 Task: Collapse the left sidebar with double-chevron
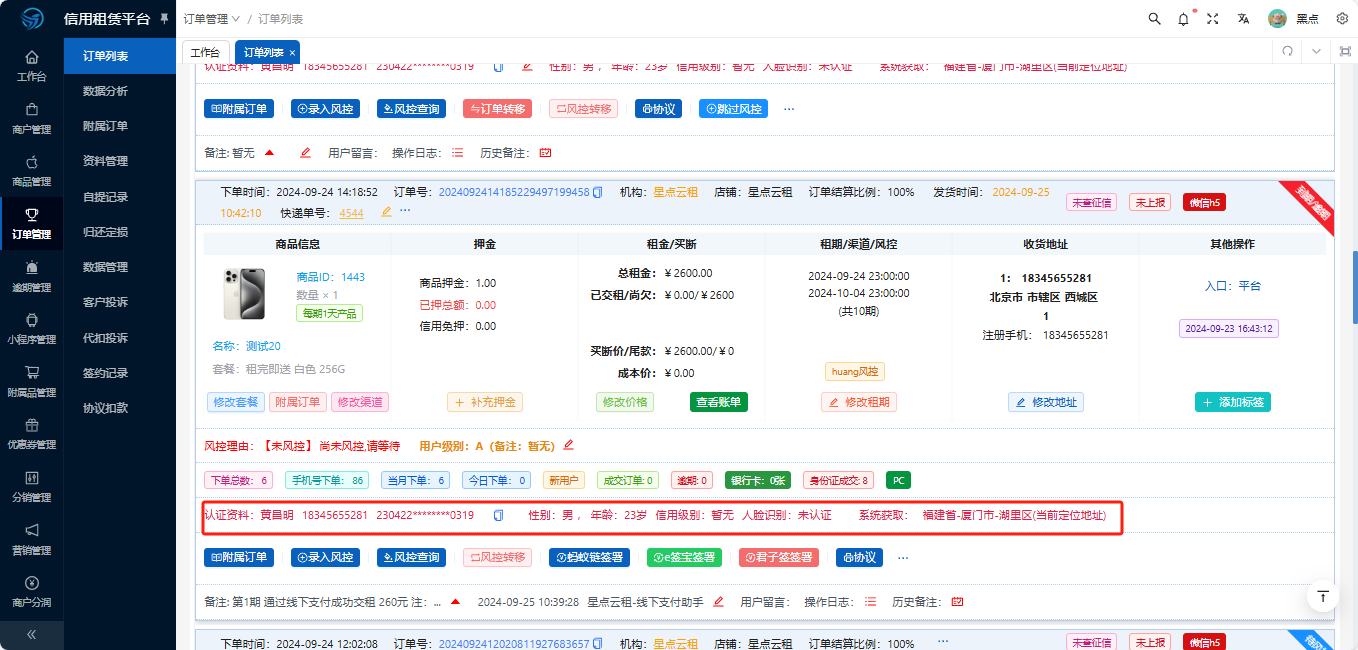click(31, 634)
